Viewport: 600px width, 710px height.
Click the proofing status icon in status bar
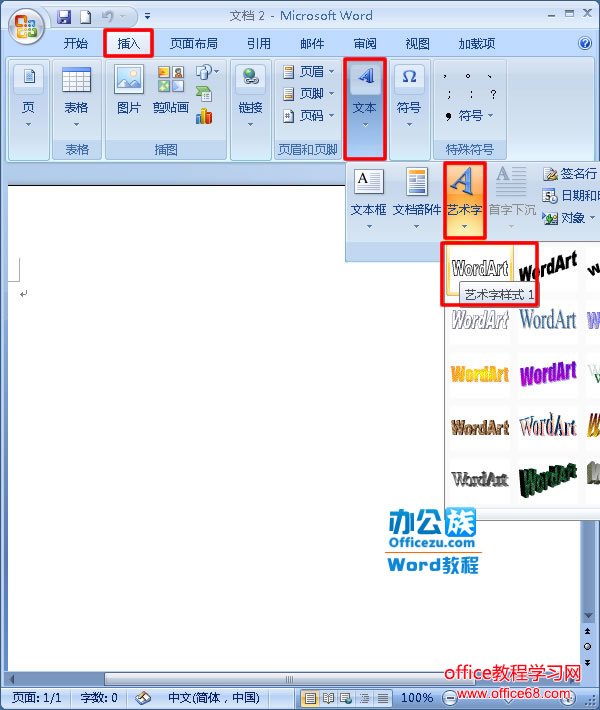point(143,698)
